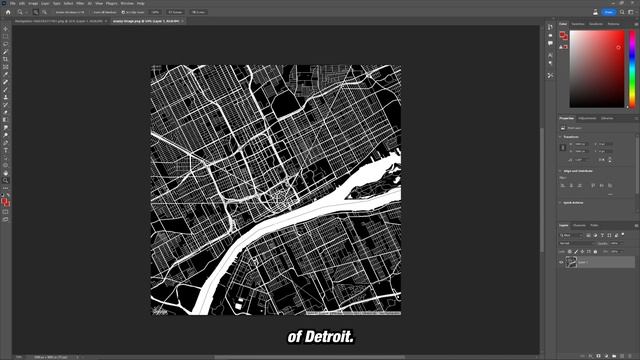Choose Zoom Out mode in options bar
The height and width of the screenshot is (360, 640).
[x=44, y=12]
